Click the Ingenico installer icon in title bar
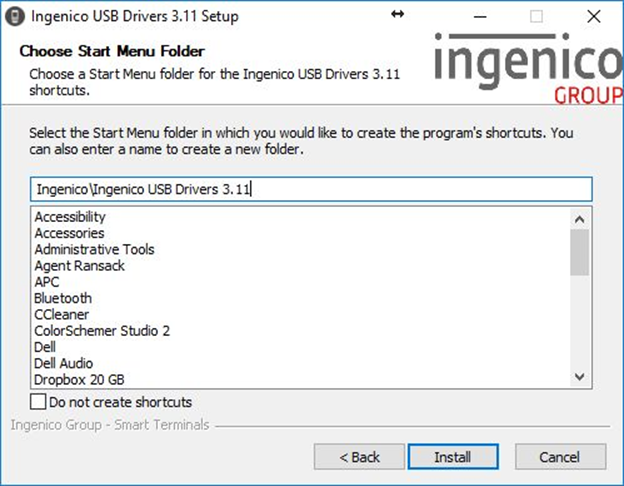The width and height of the screenshot is (624, 486). tap(15, 17)
